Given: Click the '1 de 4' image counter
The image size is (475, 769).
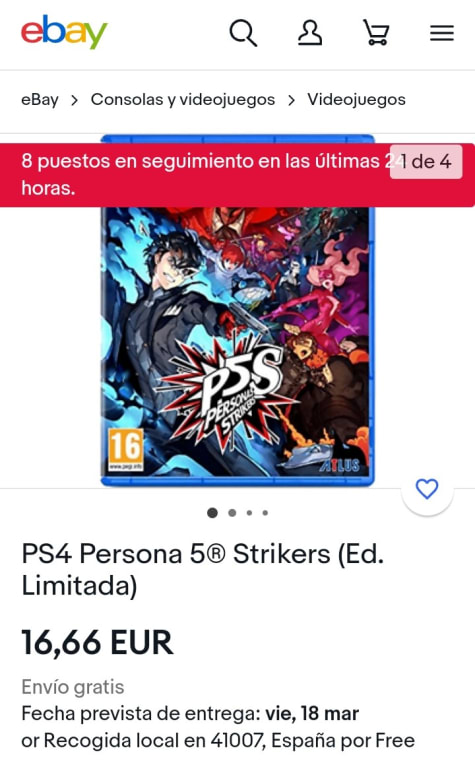Looking at the screenshot, I should point(426,161).
